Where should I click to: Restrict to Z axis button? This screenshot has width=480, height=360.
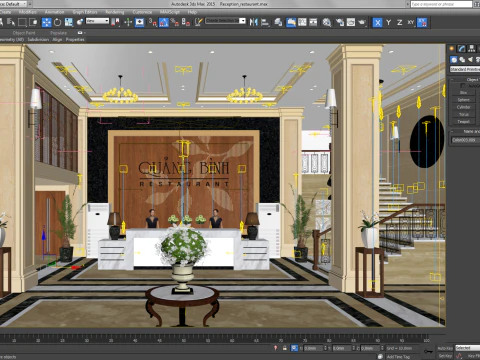click(x=400, y=22)
